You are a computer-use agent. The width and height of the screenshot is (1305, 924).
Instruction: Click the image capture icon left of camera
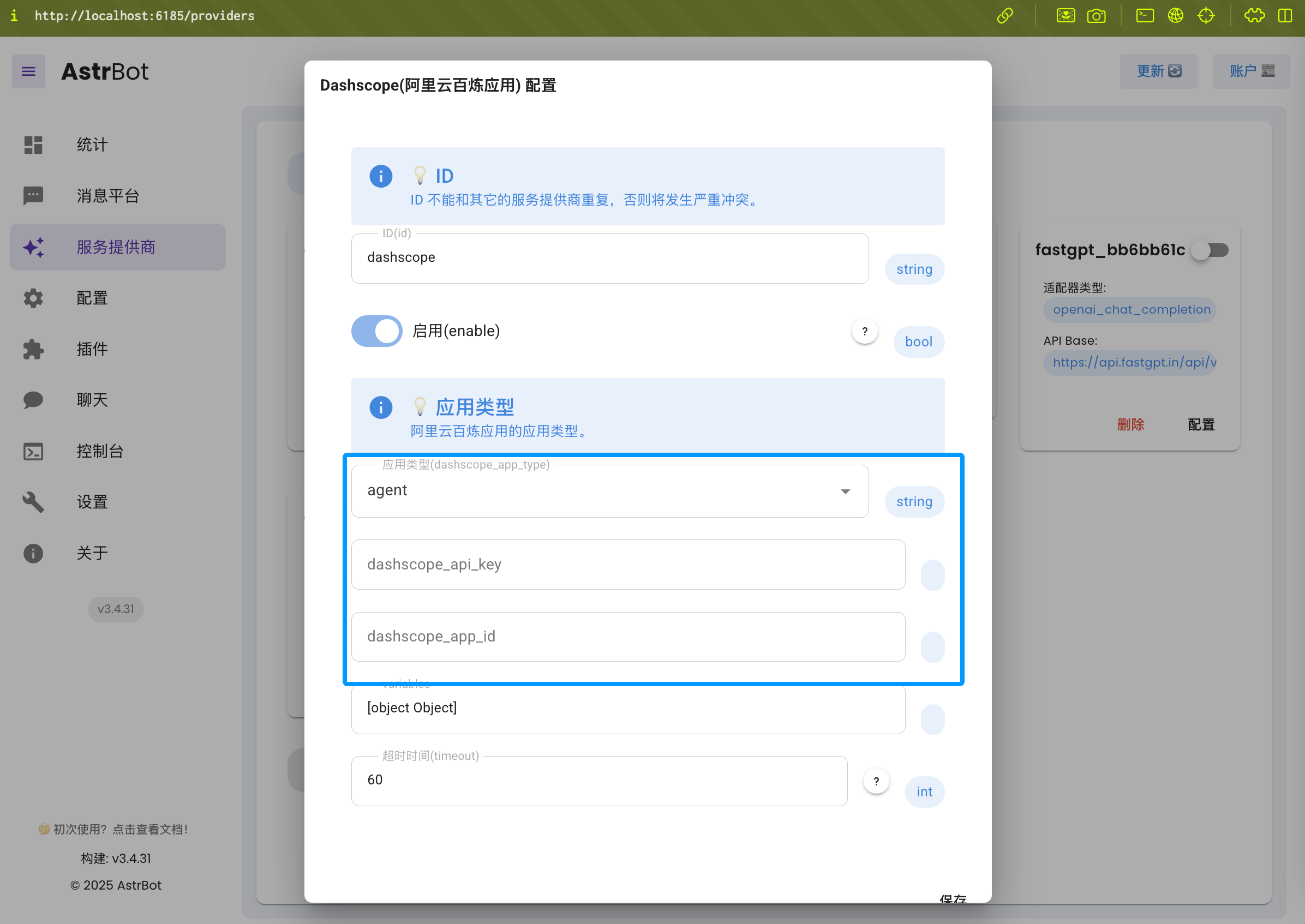pos(1065,16)
